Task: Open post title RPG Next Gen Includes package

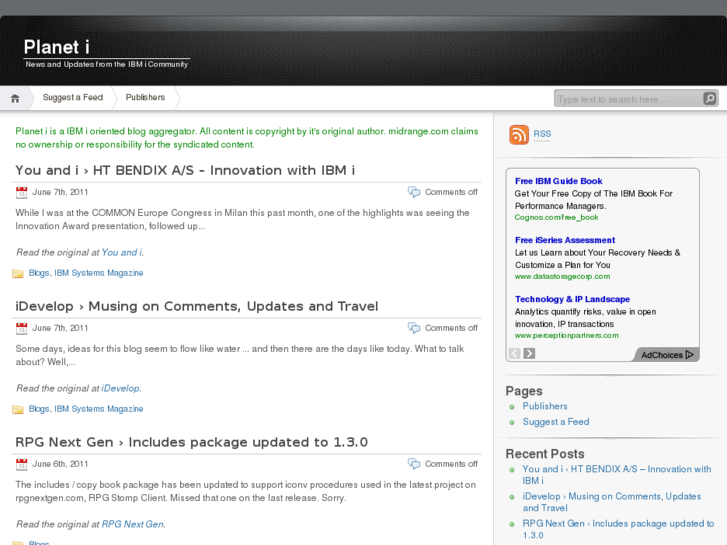Action: click(191, 442)
